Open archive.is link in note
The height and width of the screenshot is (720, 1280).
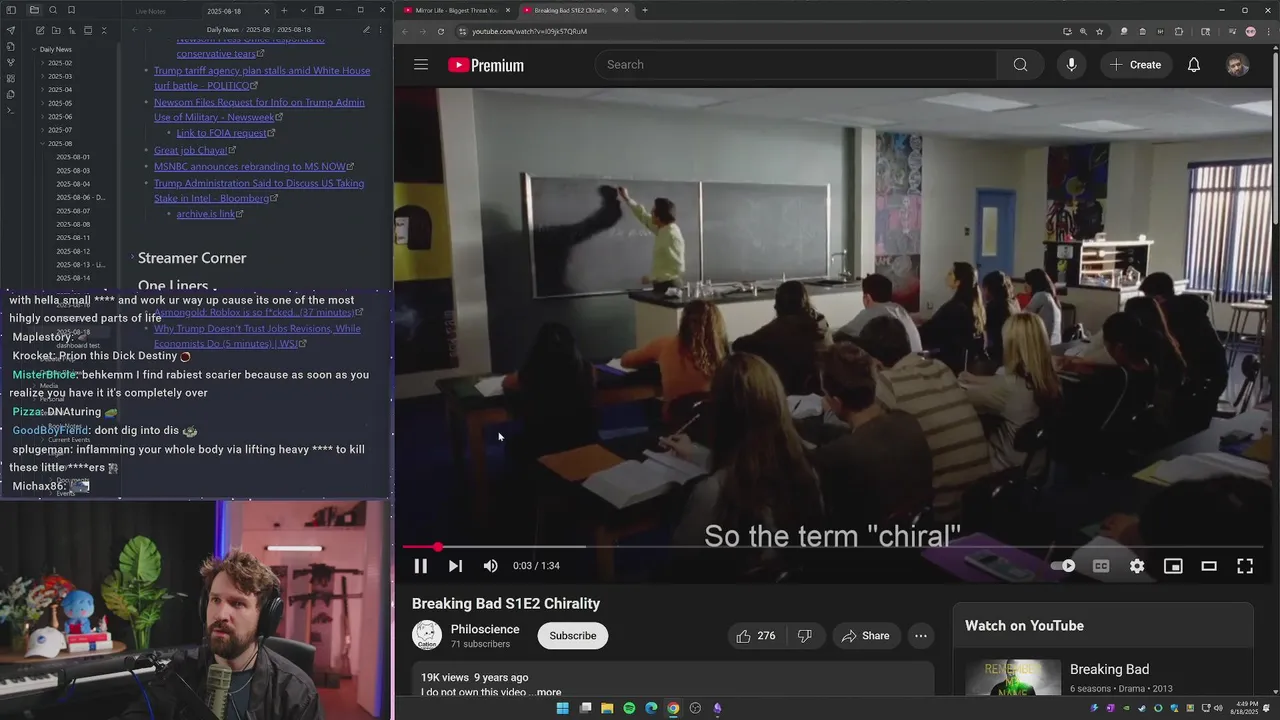click(206, 214)
